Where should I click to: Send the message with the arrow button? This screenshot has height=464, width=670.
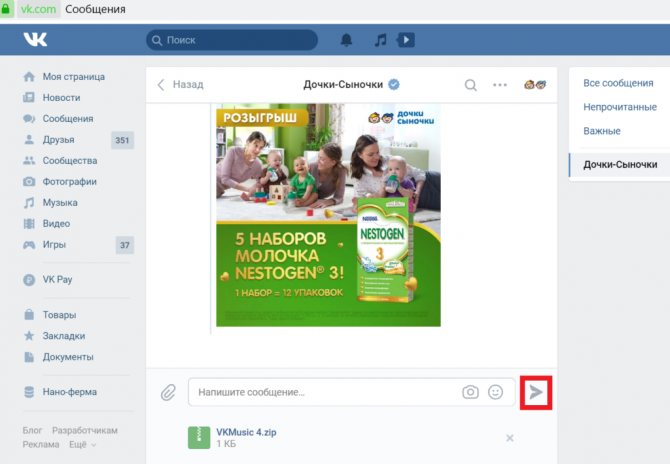coord(536,392)
